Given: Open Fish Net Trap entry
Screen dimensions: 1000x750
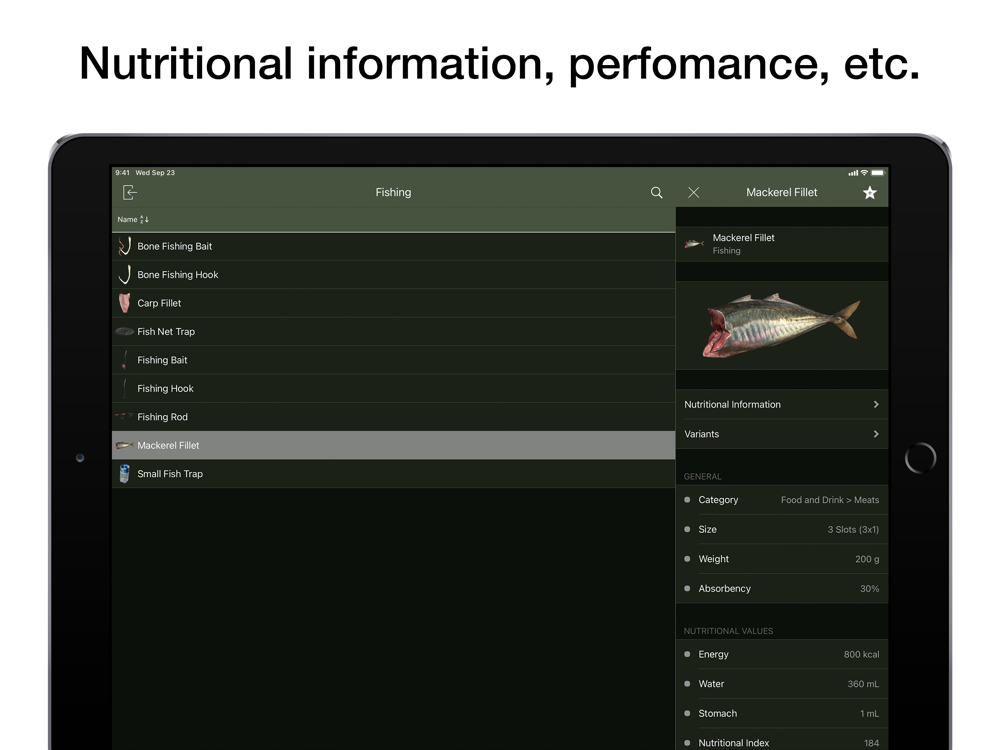Looking at the screenshot, I should pos(393,332).
